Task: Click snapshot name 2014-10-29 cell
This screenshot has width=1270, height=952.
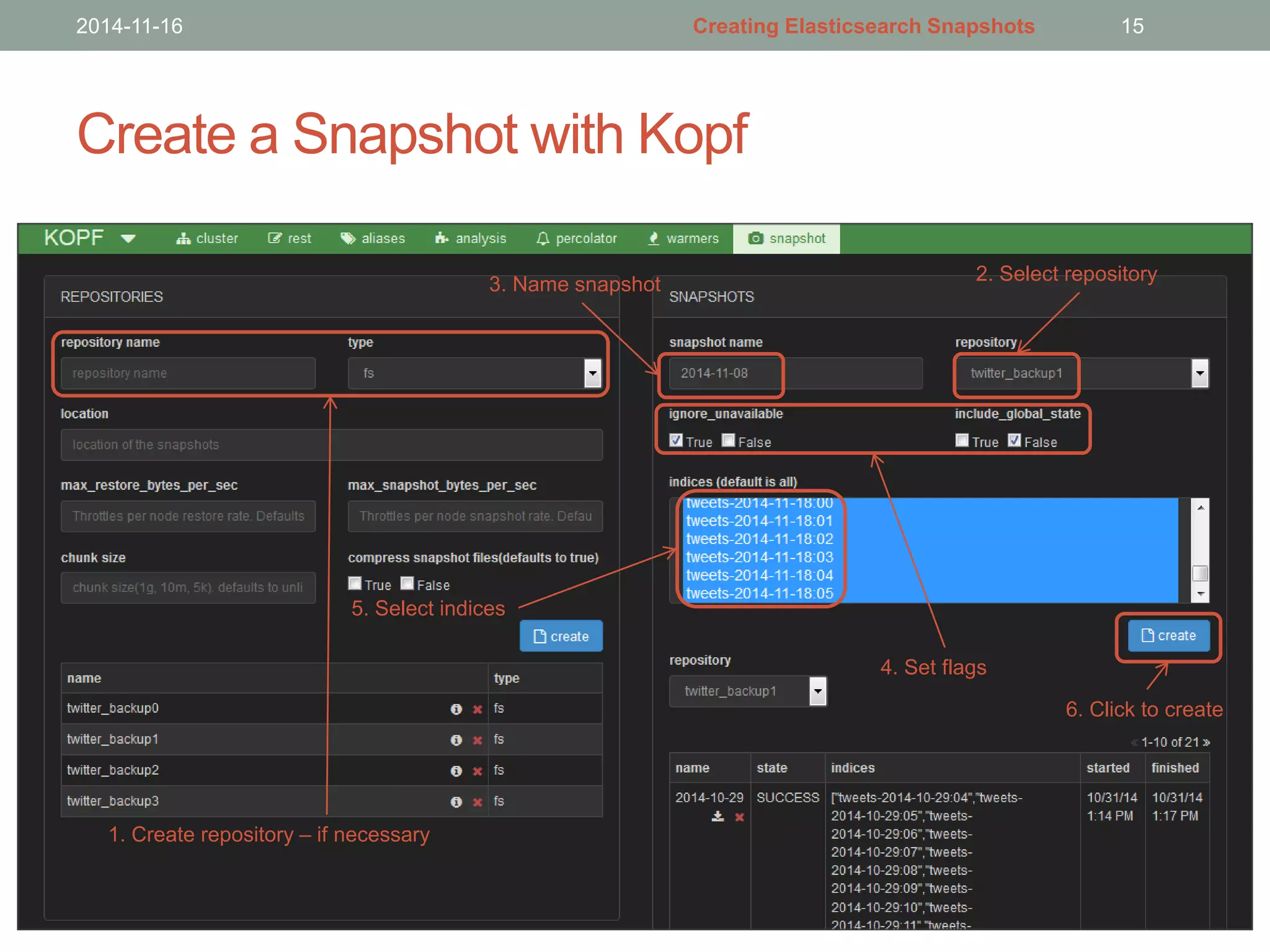Action: pos(709,798)
